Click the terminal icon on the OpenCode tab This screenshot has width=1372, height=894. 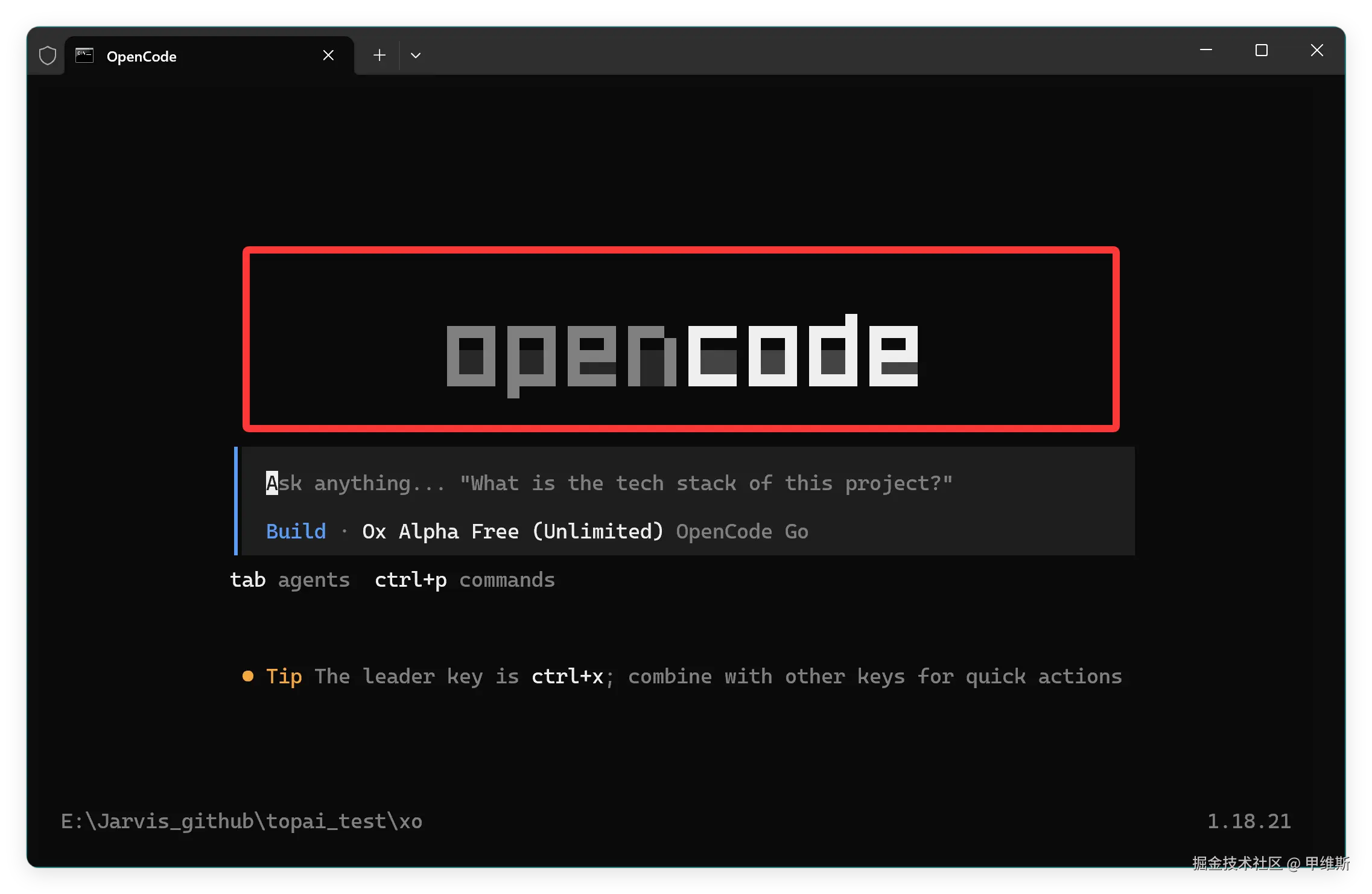coord(84,56)
